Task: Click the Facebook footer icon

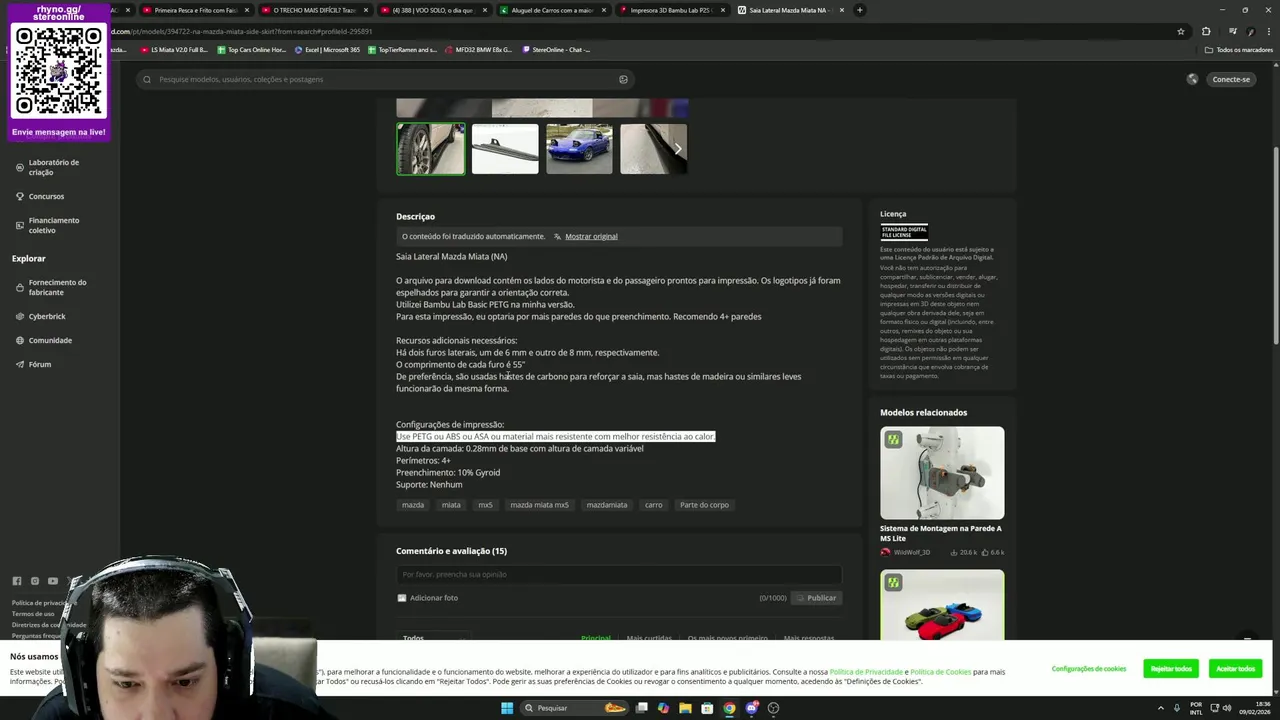Action: pos(17,581)
